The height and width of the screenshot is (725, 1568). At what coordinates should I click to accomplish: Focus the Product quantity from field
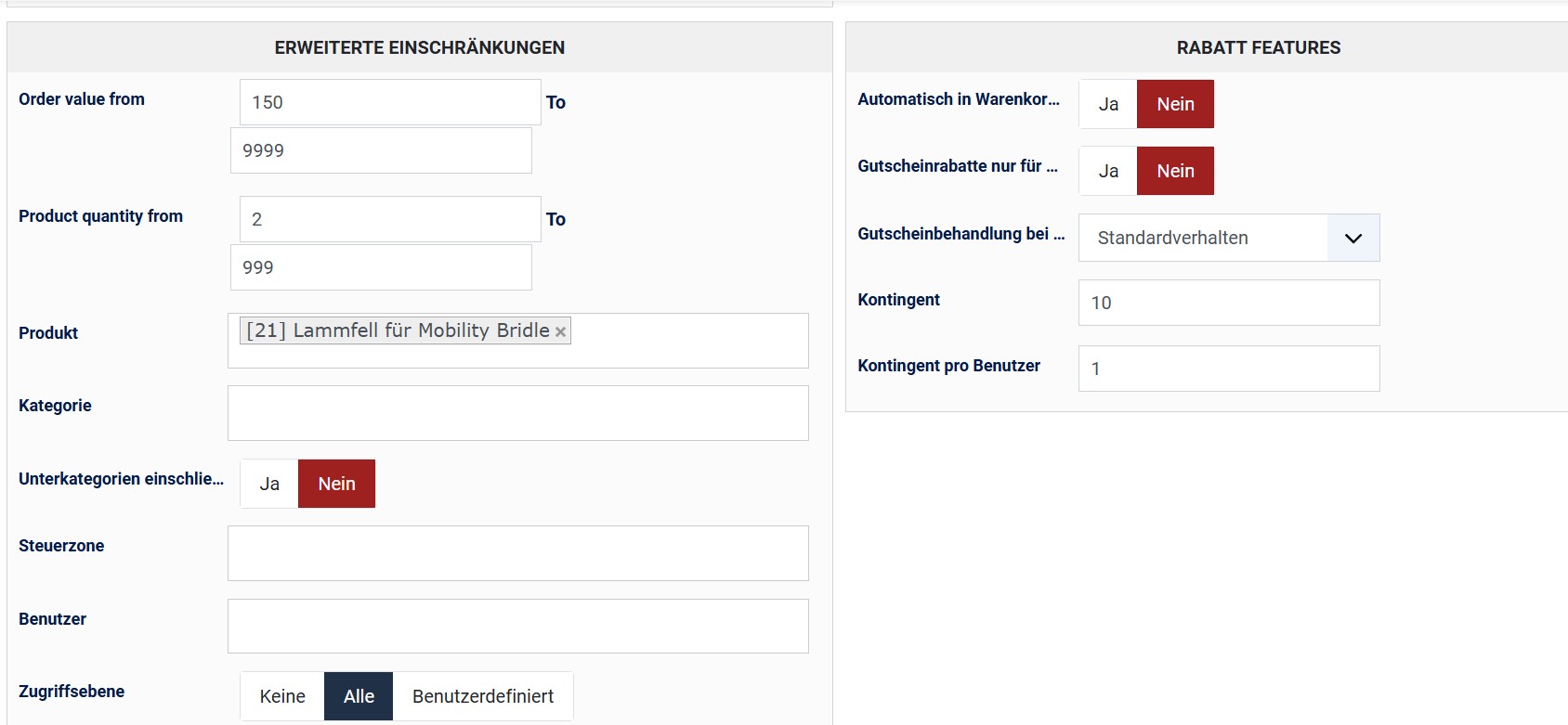point(390,219)
